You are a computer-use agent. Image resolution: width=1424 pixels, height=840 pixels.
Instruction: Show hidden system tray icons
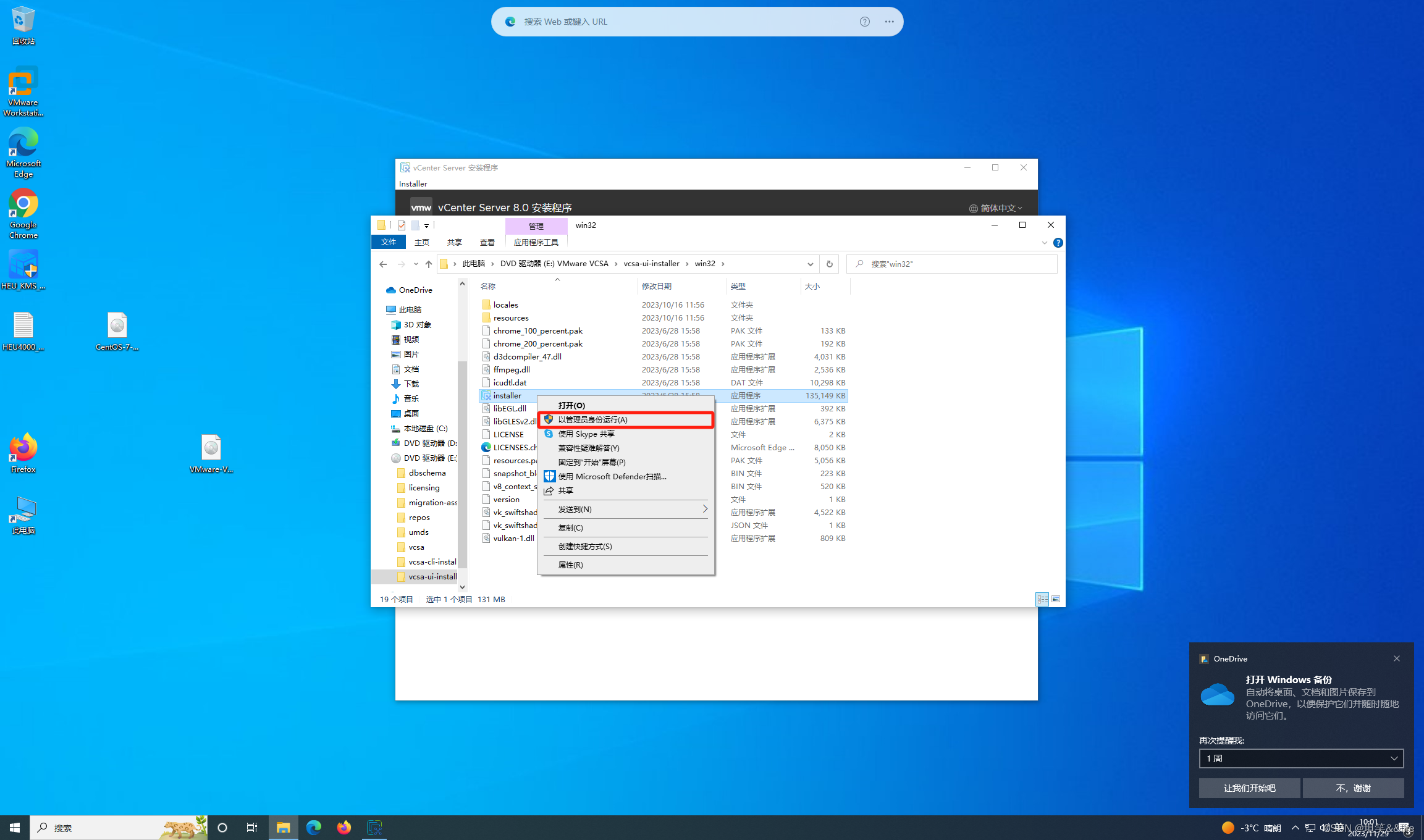coord(1296,828)
